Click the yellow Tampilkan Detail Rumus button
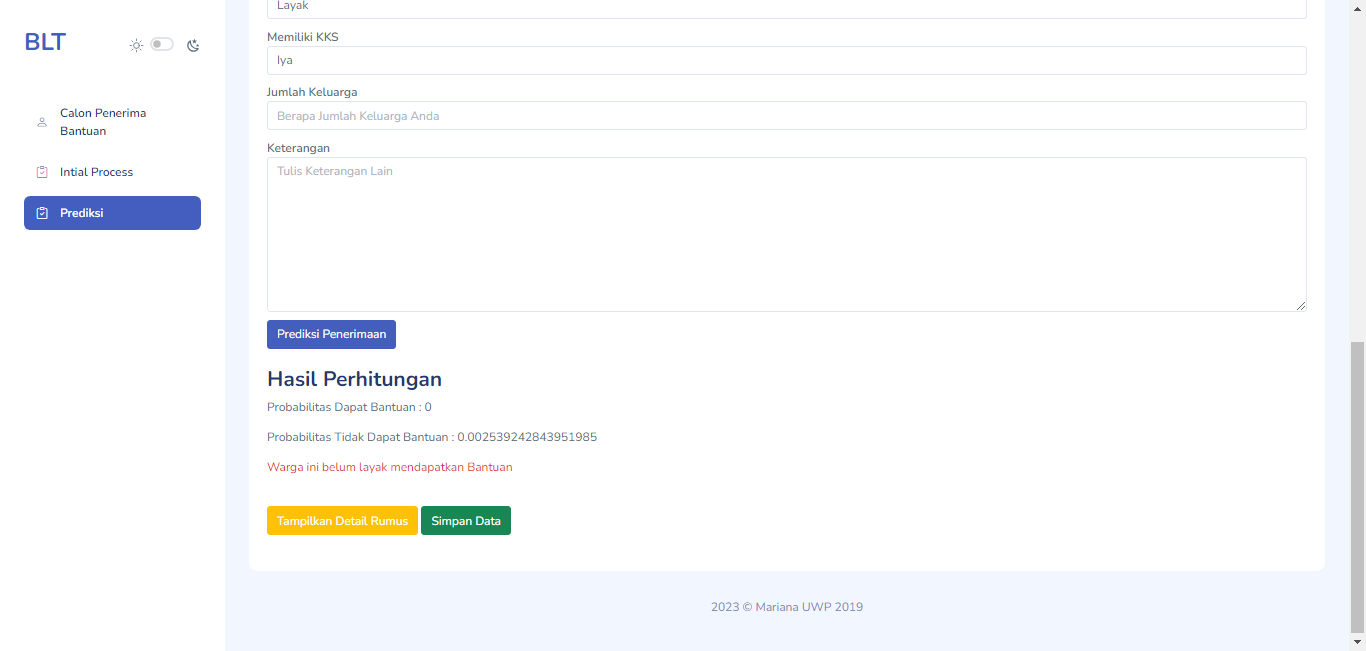The width and height of the screenshot is (1366, 651). tap(342, 521)
